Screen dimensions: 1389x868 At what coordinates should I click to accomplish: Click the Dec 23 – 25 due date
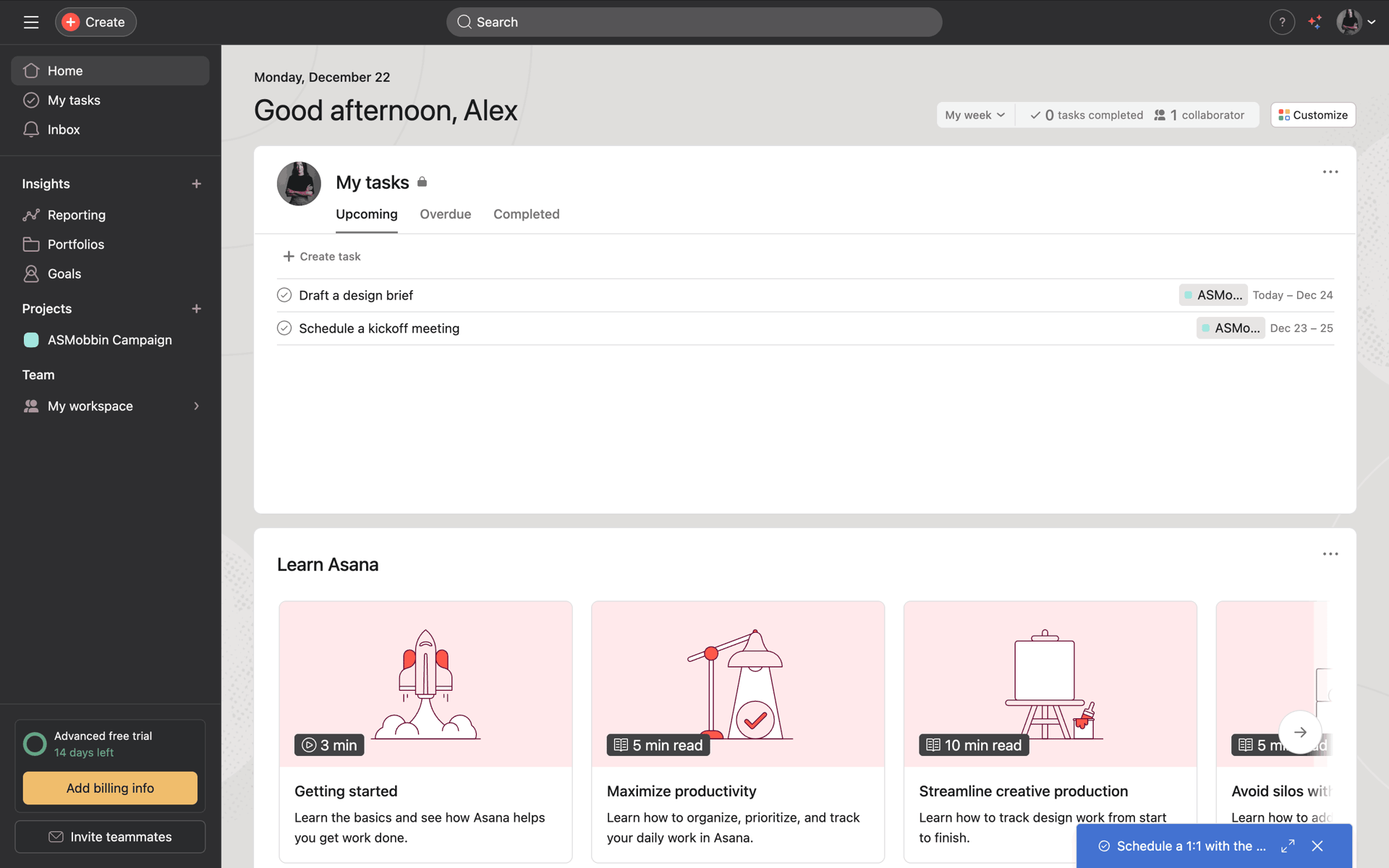click(1301, 328)
